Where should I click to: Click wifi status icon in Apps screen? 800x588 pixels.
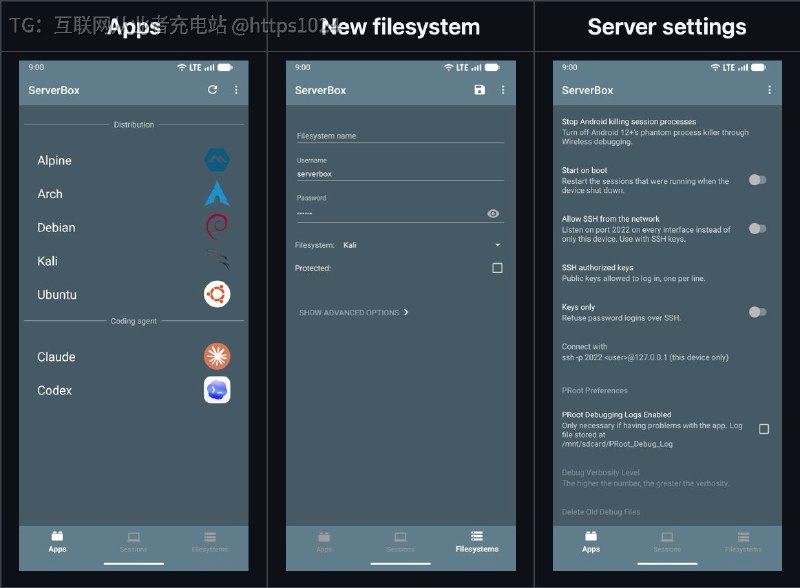tap(182, 67)
